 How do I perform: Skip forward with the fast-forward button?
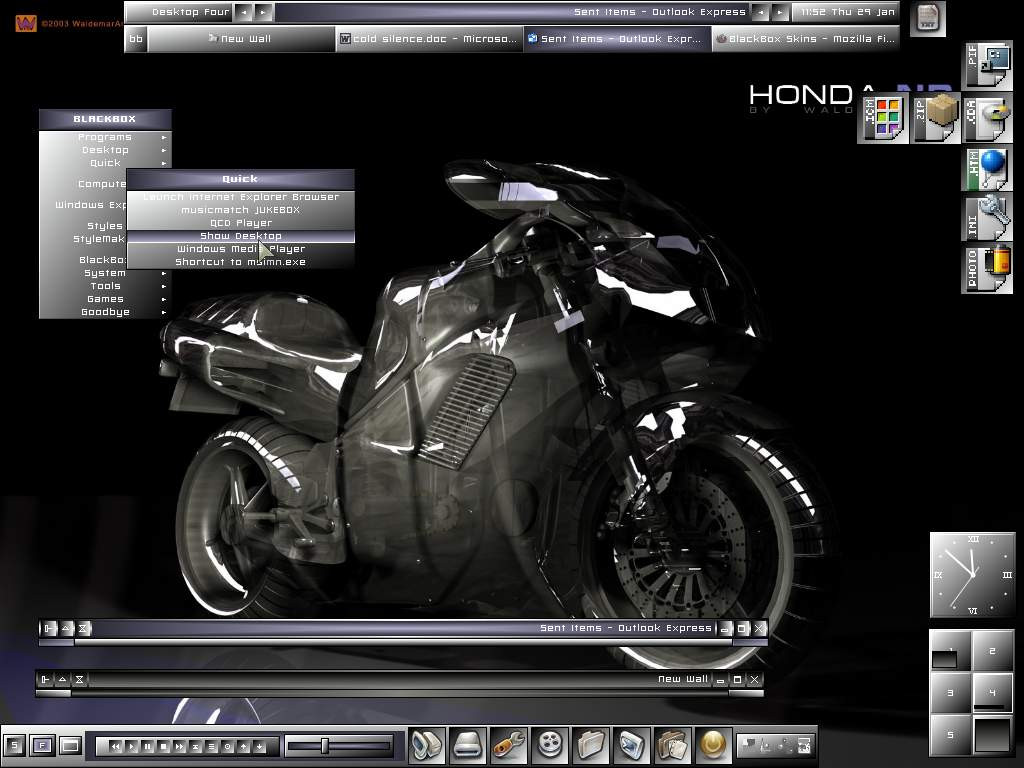tap(180, 746)
